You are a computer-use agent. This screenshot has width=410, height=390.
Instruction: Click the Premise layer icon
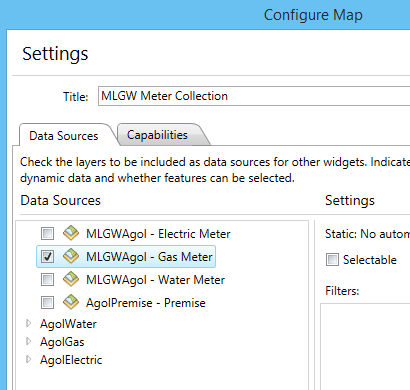tap(71, 302)
